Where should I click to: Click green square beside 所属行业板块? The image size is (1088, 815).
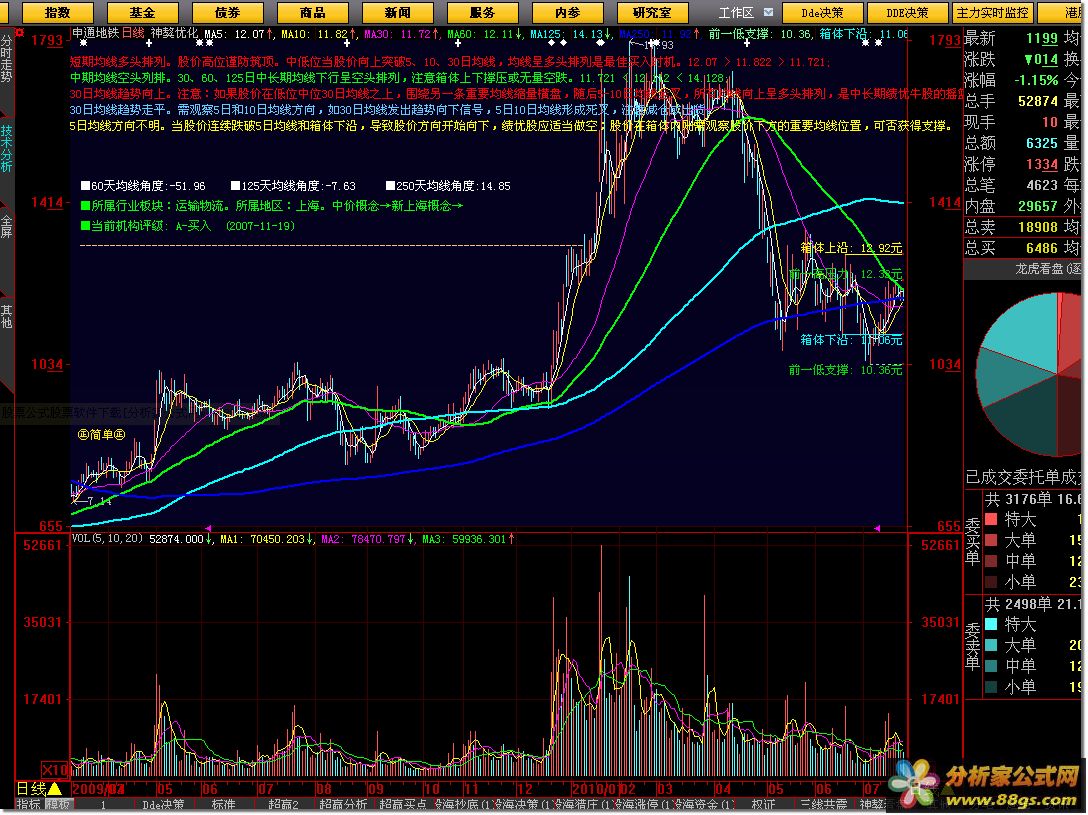point(85,206)
